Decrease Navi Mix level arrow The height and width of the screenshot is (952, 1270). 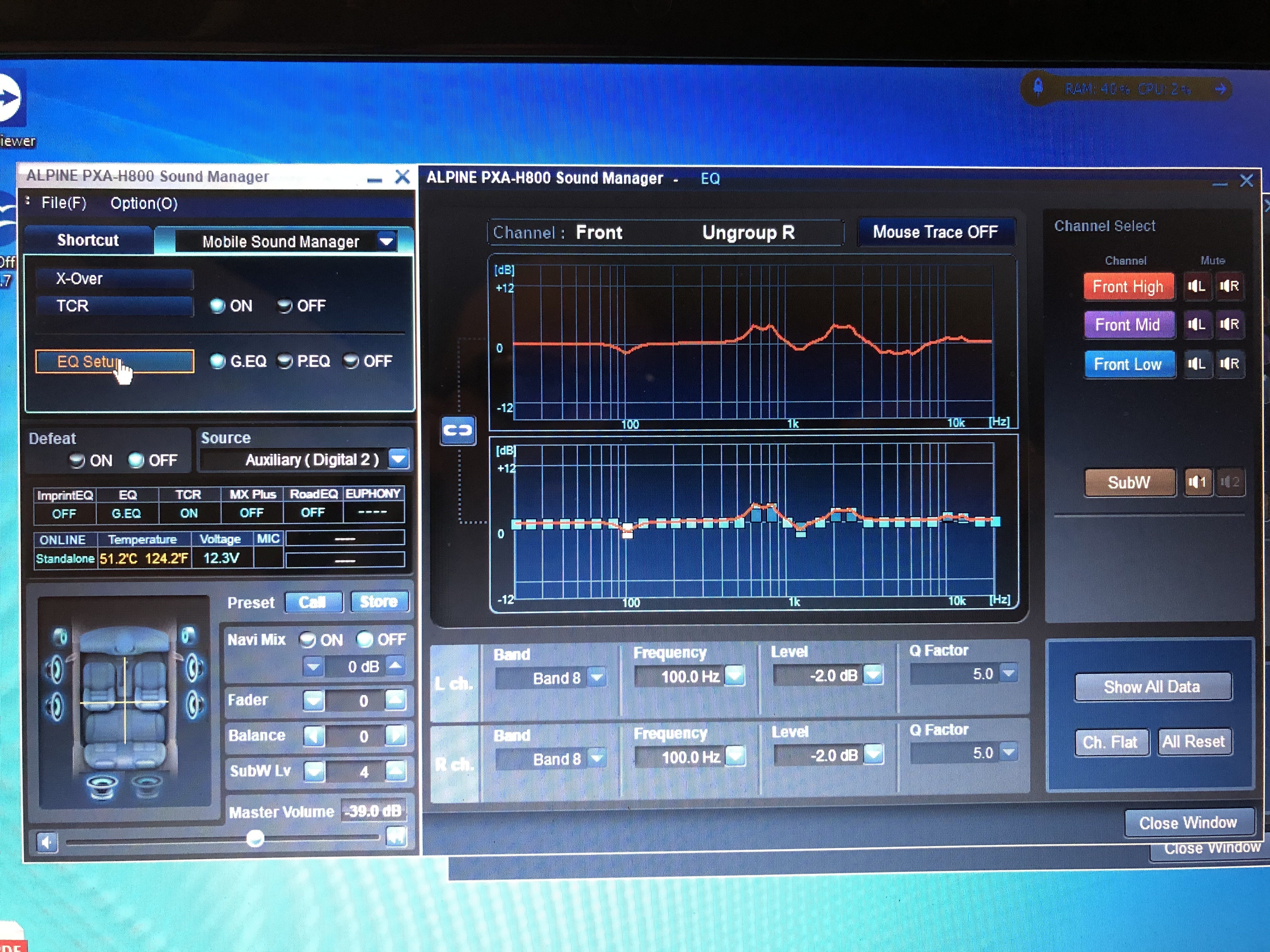point(313,667)
